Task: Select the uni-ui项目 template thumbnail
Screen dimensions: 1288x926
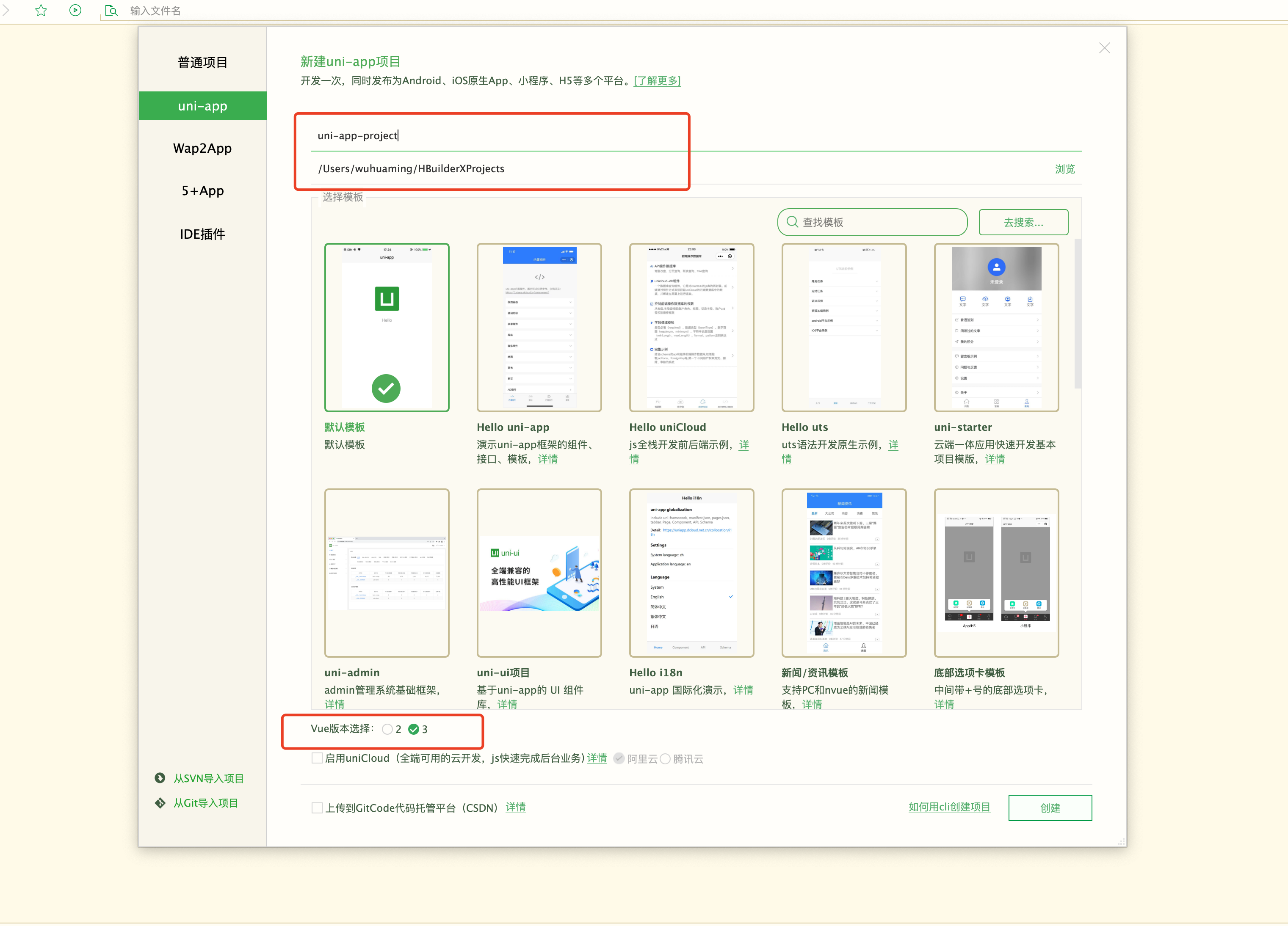Action: pos(539,573)
